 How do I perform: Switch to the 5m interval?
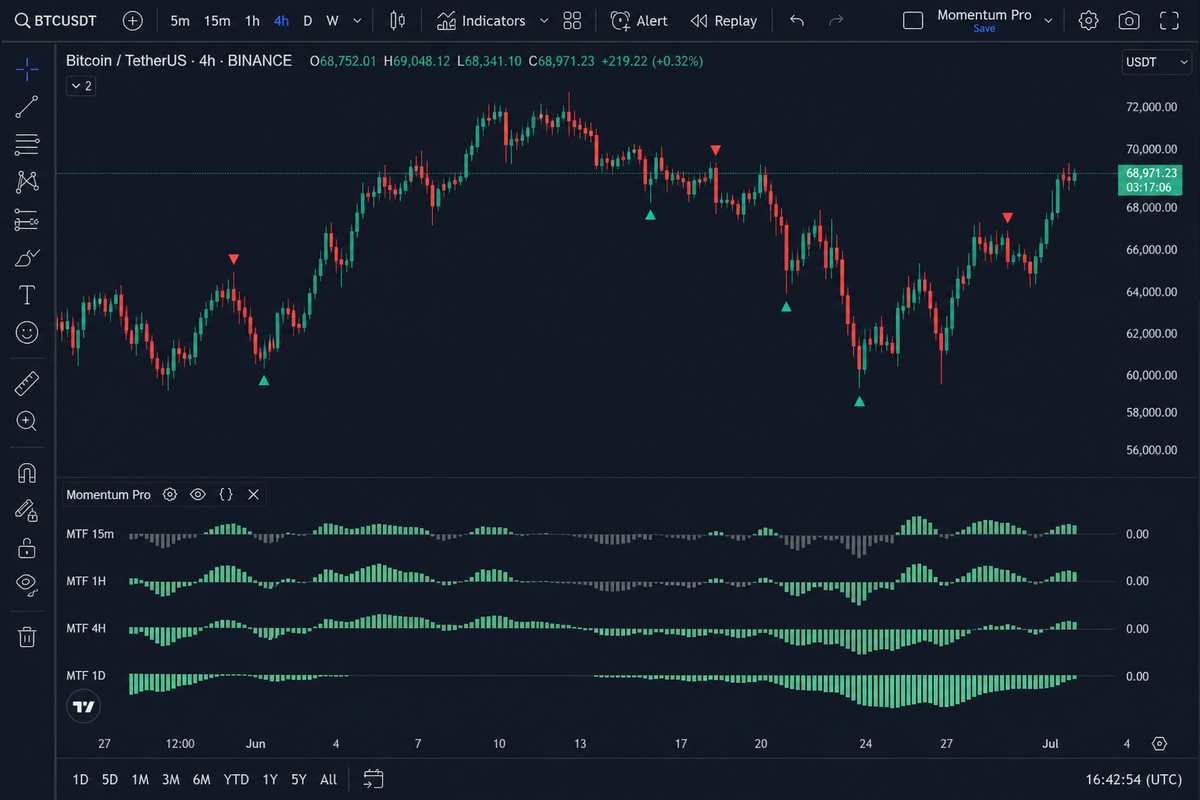(180, 20)
